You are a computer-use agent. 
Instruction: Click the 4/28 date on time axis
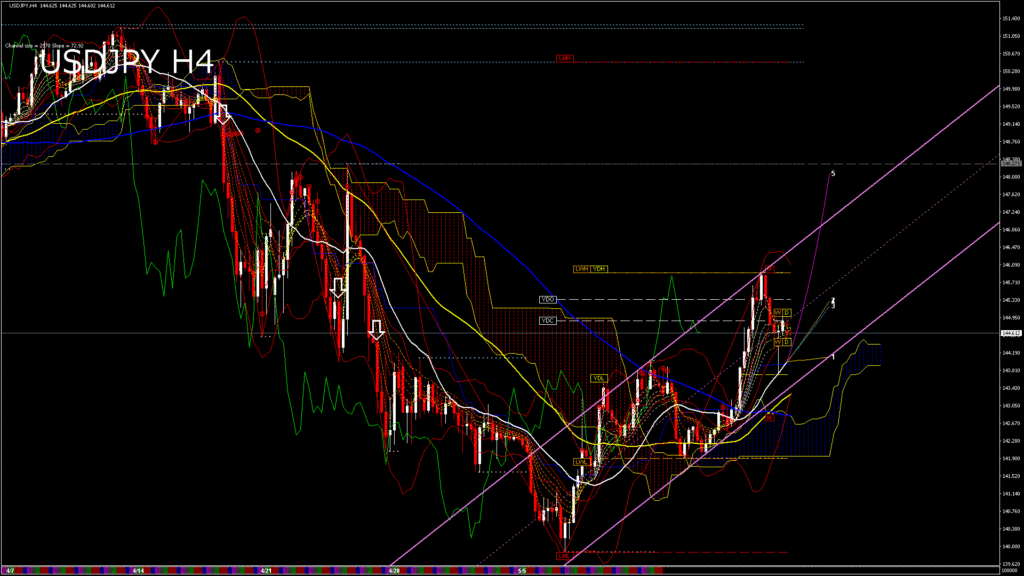click(394, 571)
